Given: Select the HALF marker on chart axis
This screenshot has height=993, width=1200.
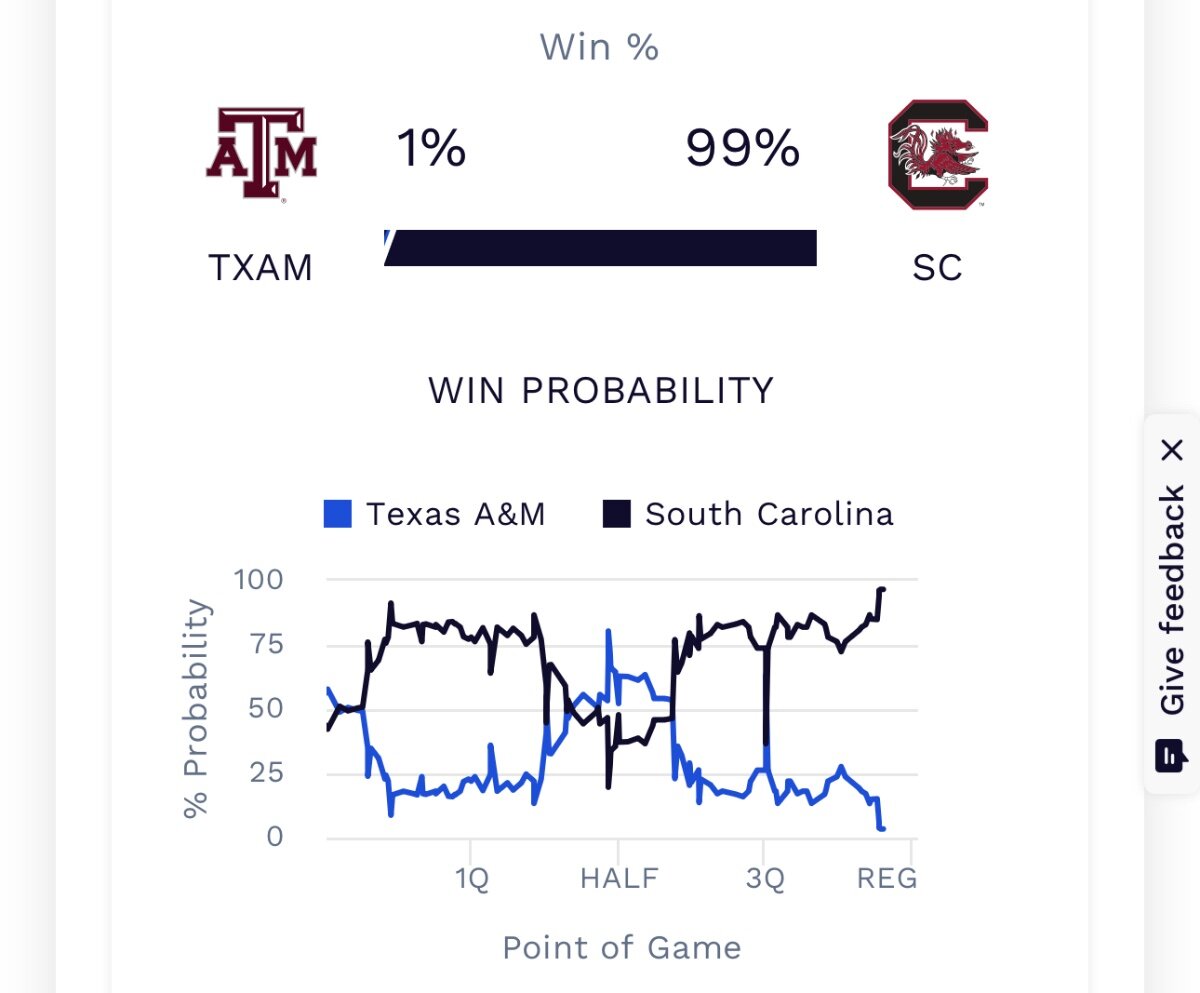Looking at the screenshot, I should tap(620, 879).
